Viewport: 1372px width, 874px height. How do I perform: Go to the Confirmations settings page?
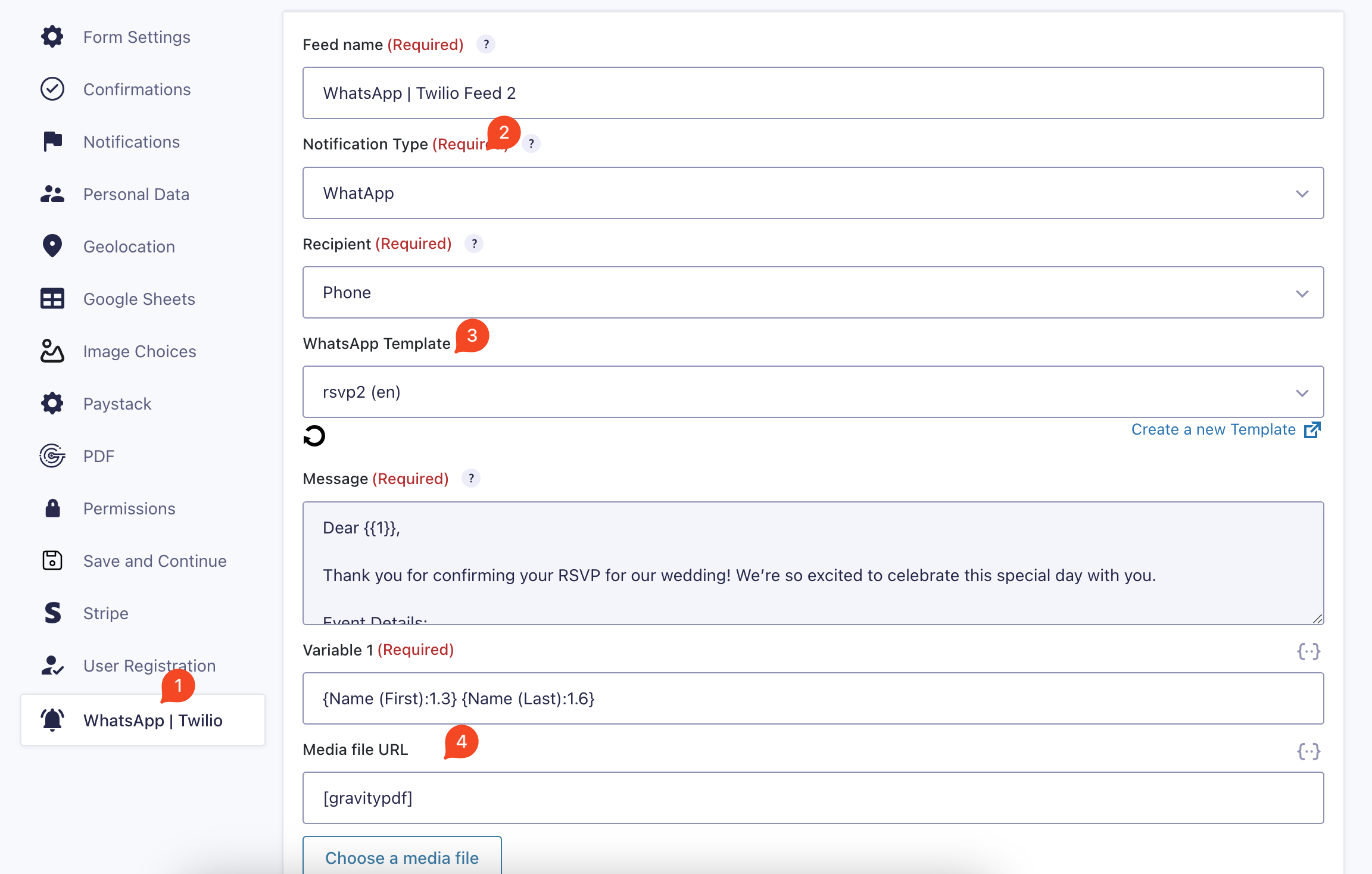(x=136, y=89)
